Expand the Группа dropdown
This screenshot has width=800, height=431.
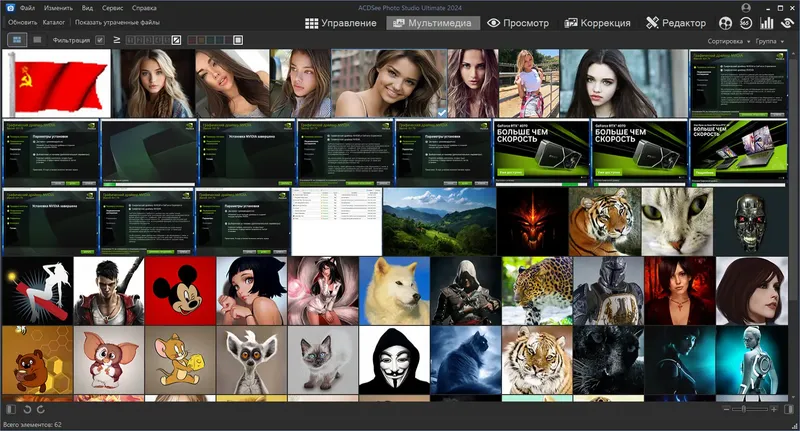769,41
